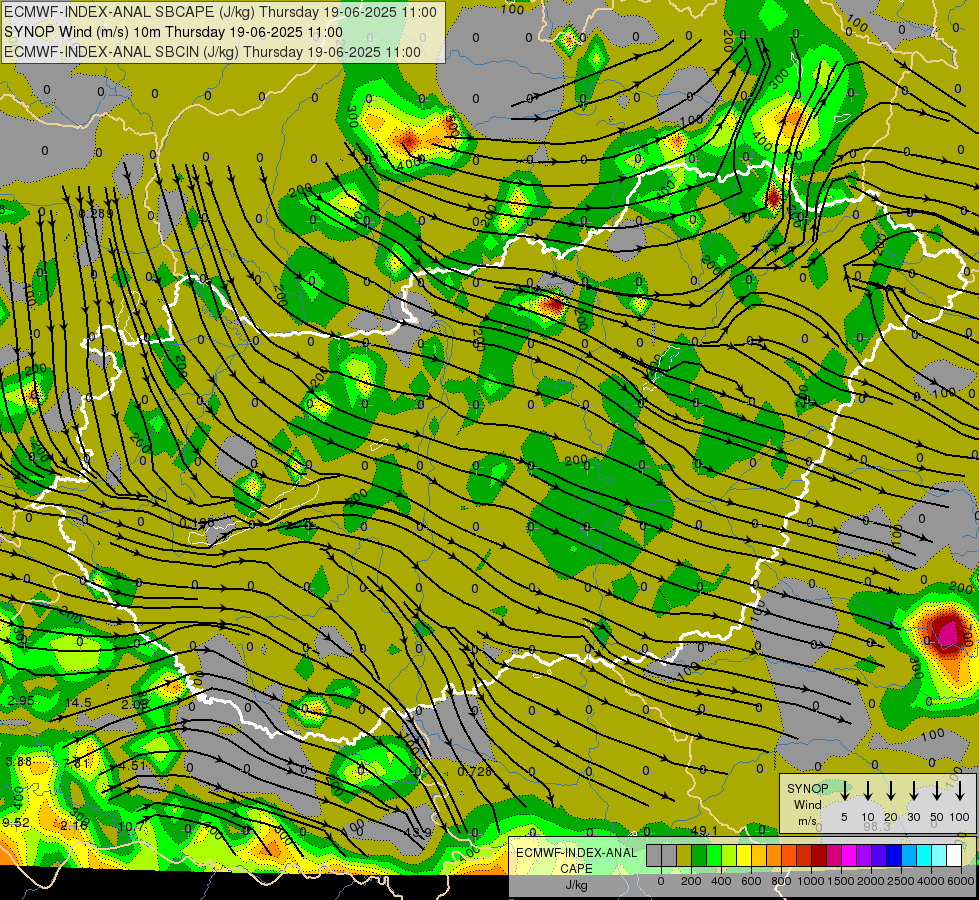Click the 9.52 value on the map

16,823
